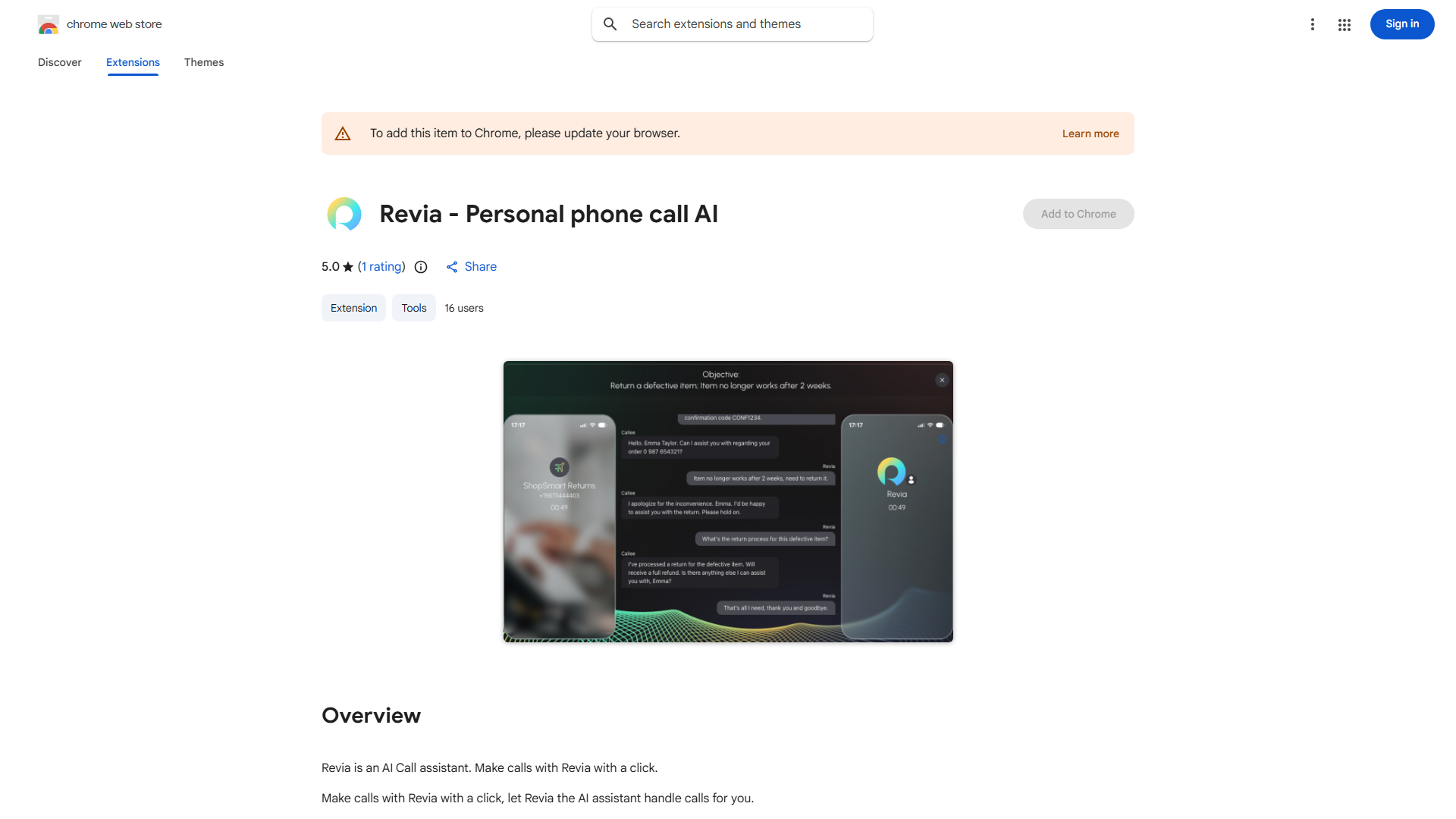
Task: Click the Tools category chip
Action: [414, 308]
